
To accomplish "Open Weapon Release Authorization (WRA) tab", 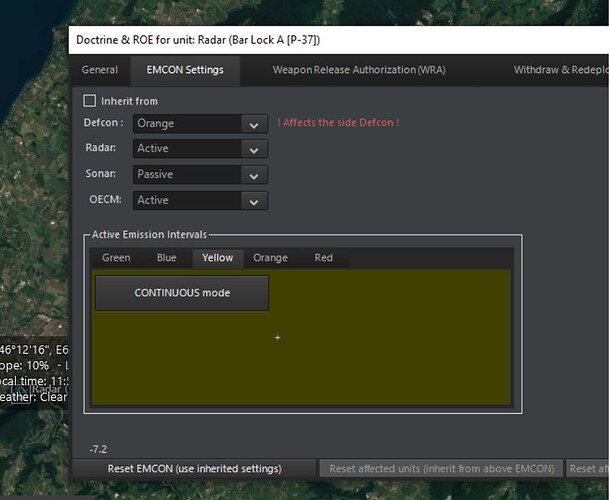I will pyautogui.click(x=359, y=70).
